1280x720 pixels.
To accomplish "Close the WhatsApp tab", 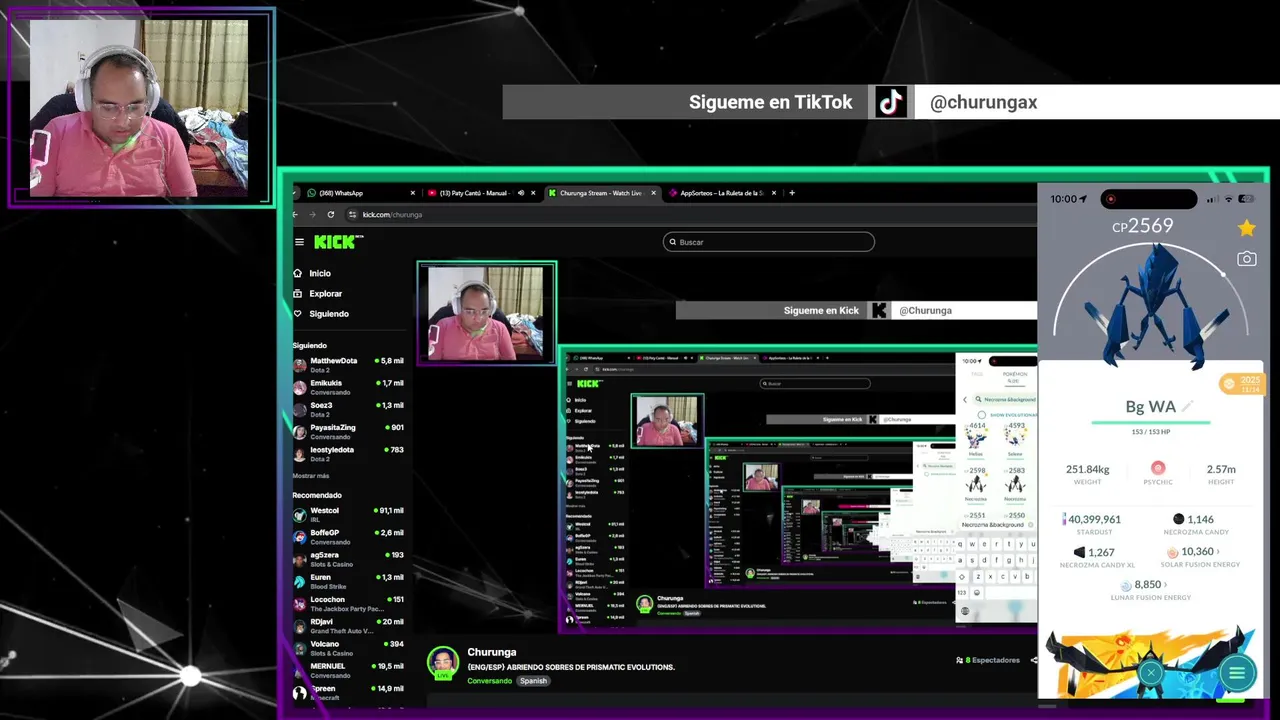I will point(413,193).
